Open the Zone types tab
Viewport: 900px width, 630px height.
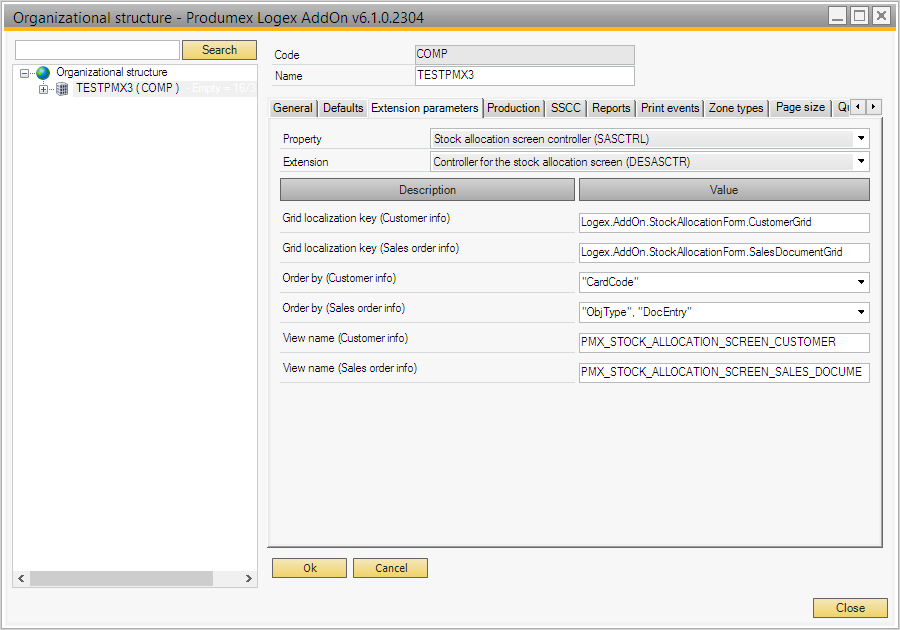pos(736,108)
